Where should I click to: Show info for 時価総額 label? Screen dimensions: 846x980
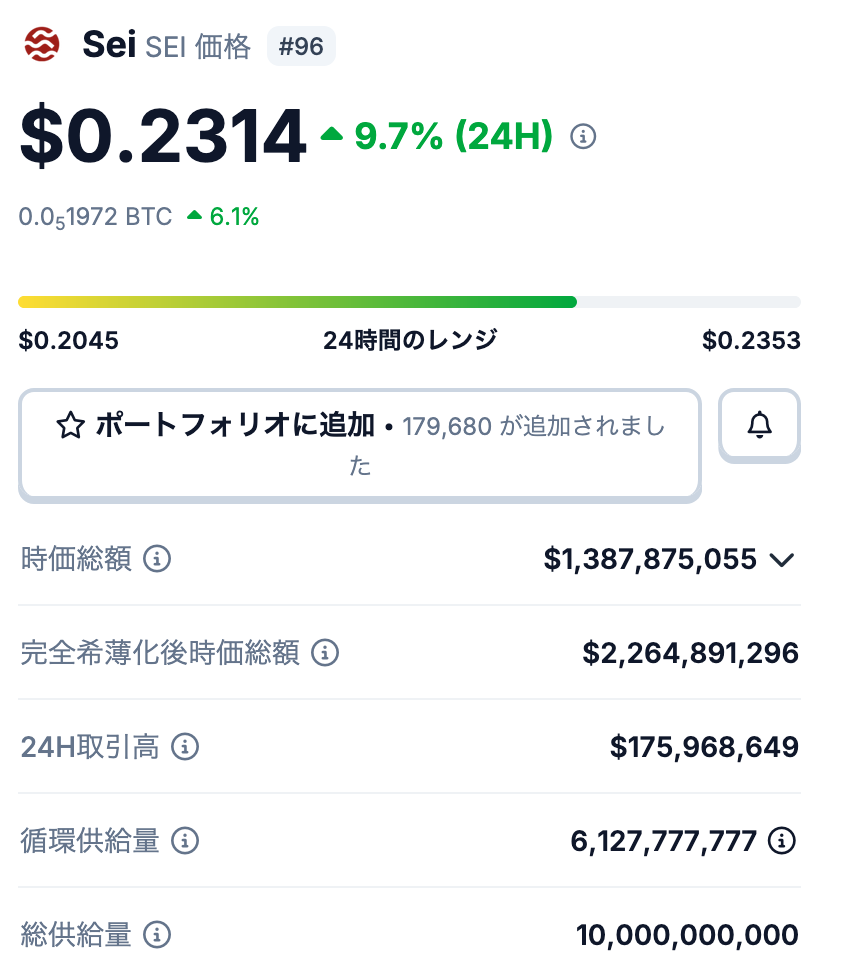156,559
